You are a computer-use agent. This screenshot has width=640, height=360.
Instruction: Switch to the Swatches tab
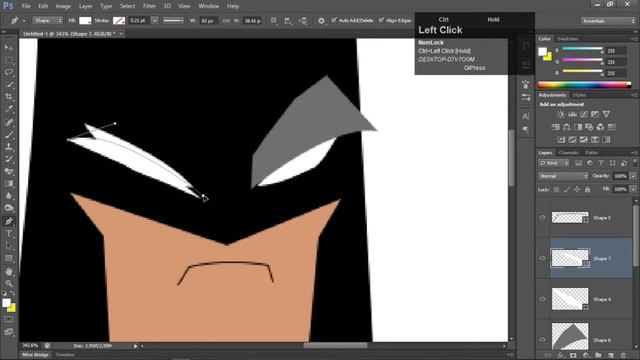click(567, 39)
